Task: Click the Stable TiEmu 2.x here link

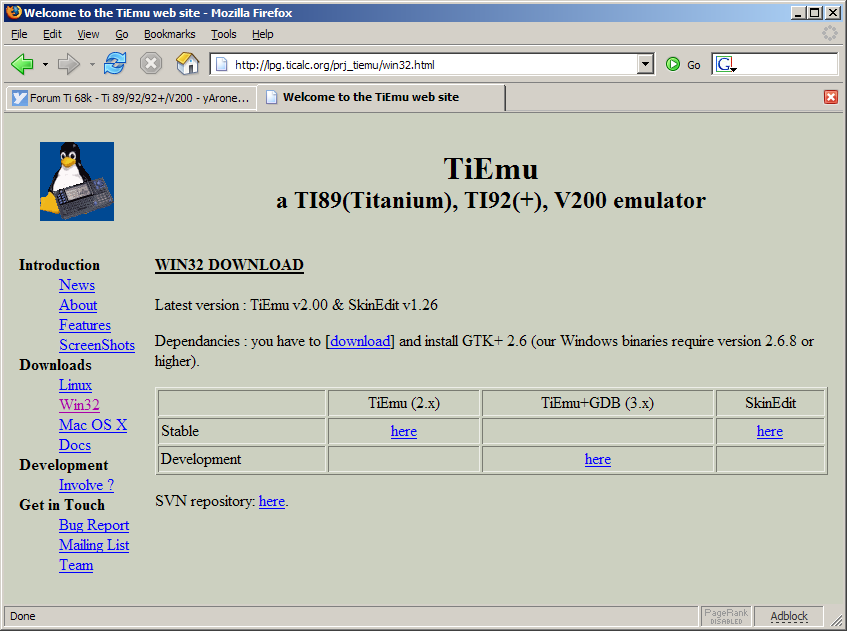Action: (404, 431)
